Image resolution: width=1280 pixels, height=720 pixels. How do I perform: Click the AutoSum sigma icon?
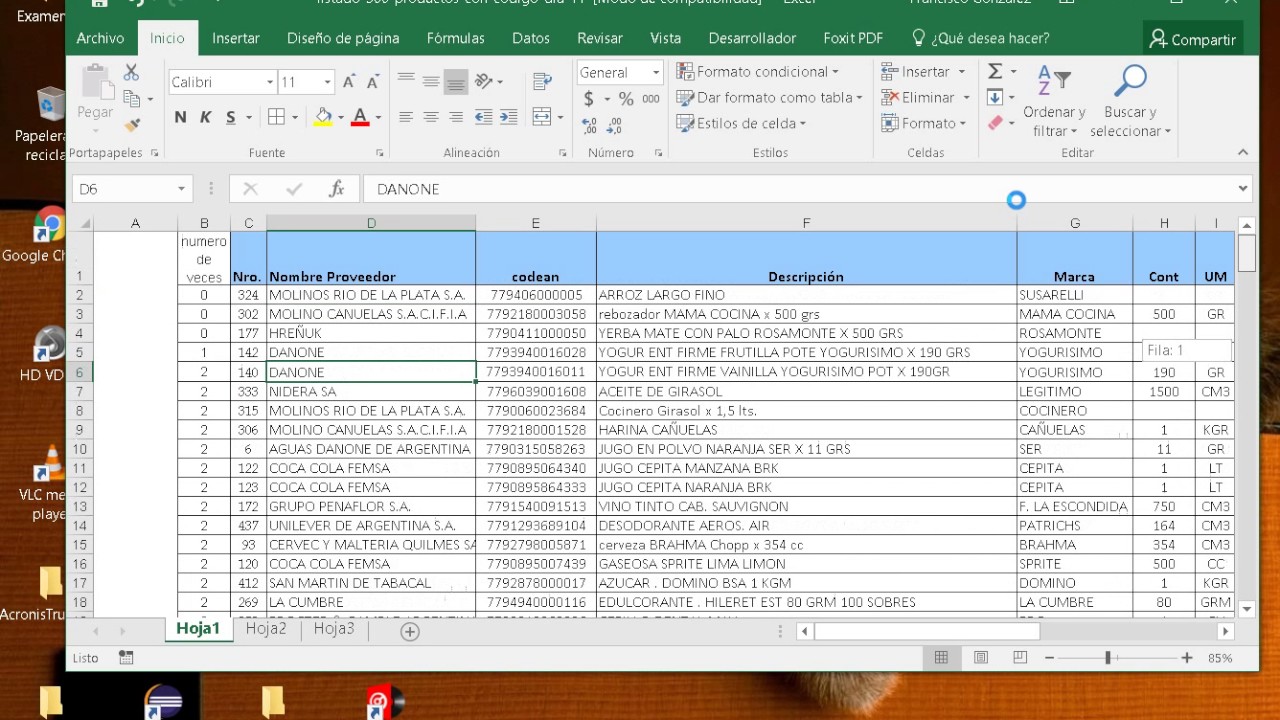(x=995, y=72)
